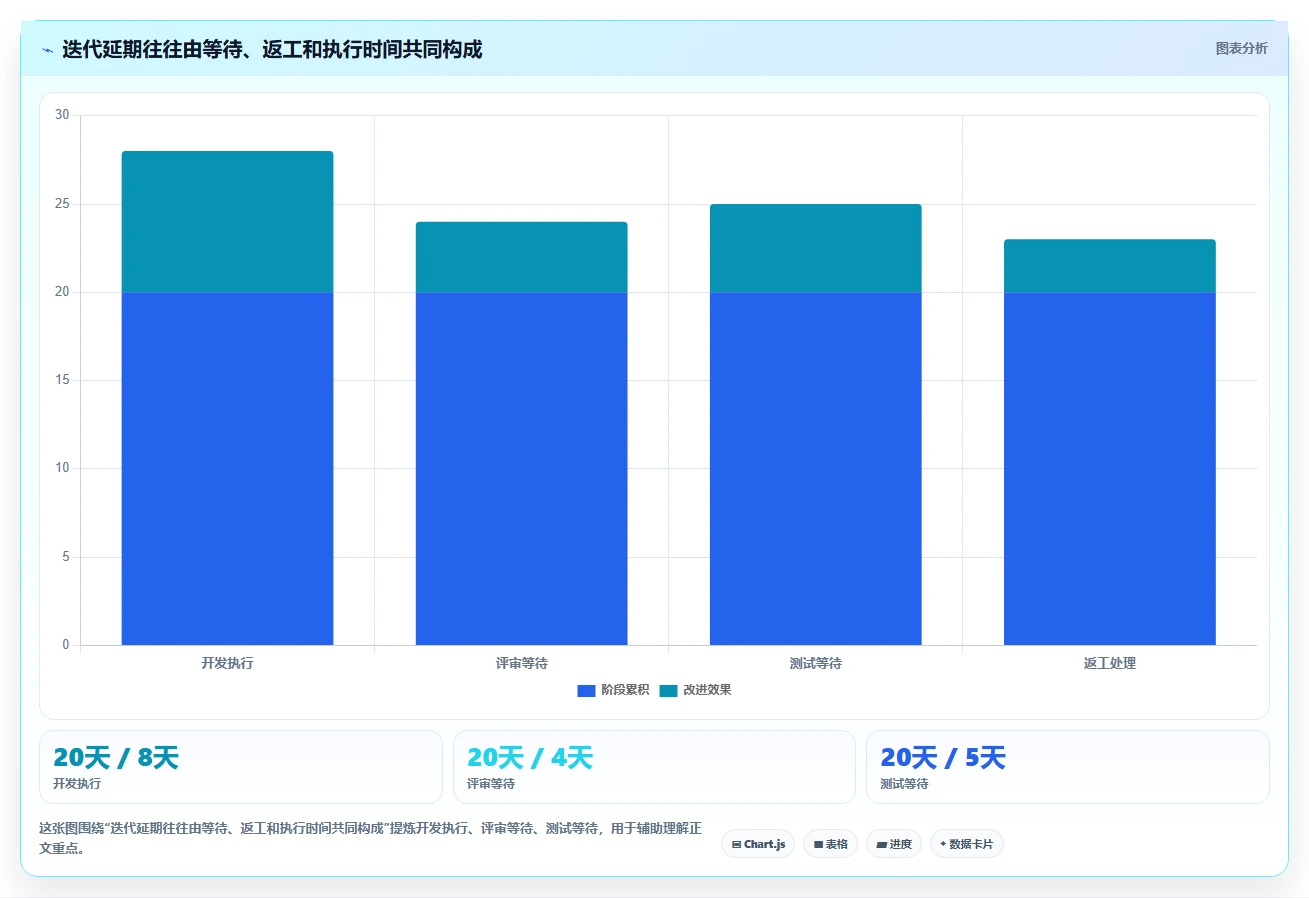Click the 测试等待 x-axis label
This screenshot has height=898, width=1309.
click(815, 663)
